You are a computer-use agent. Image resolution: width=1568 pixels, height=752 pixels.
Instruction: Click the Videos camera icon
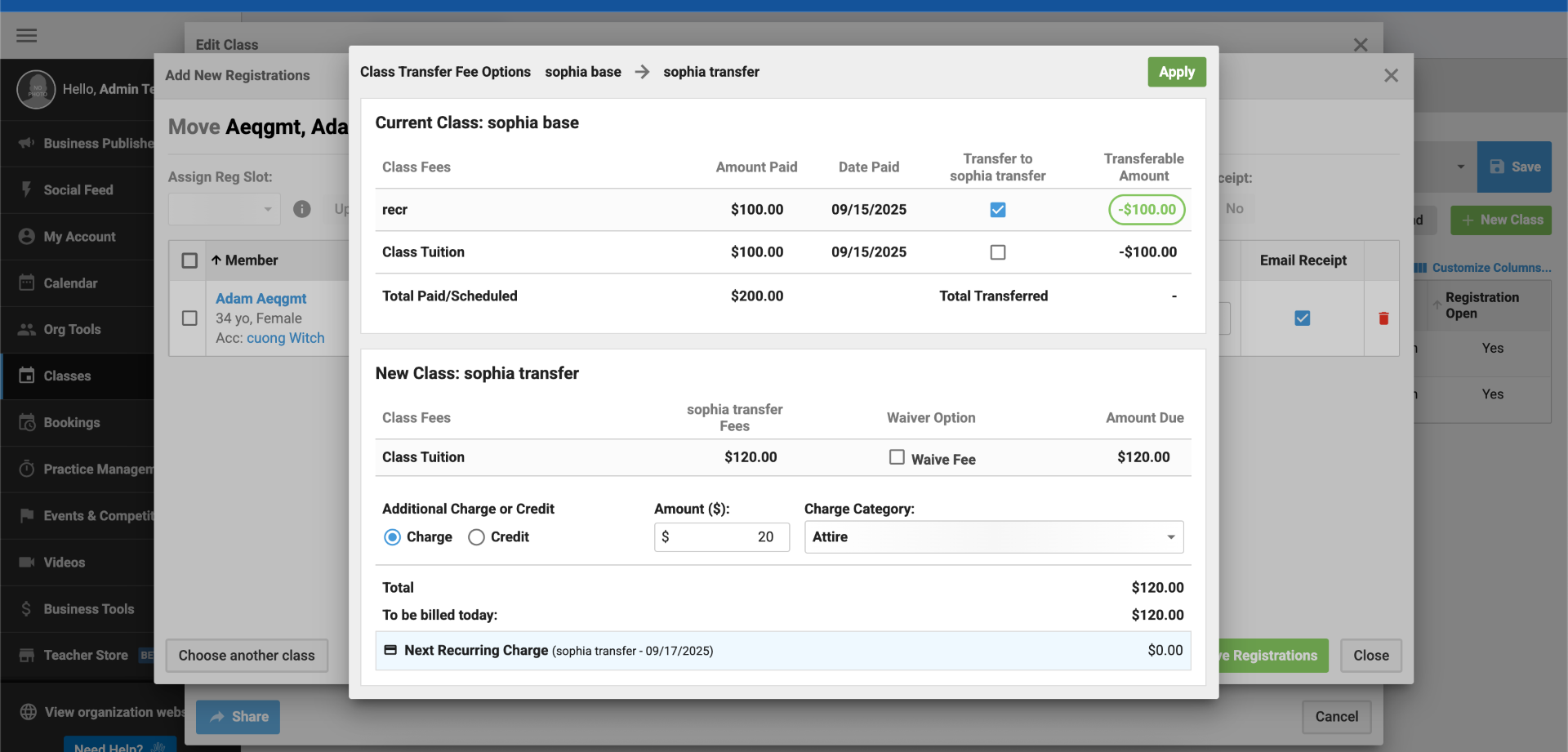pos(27,563)
